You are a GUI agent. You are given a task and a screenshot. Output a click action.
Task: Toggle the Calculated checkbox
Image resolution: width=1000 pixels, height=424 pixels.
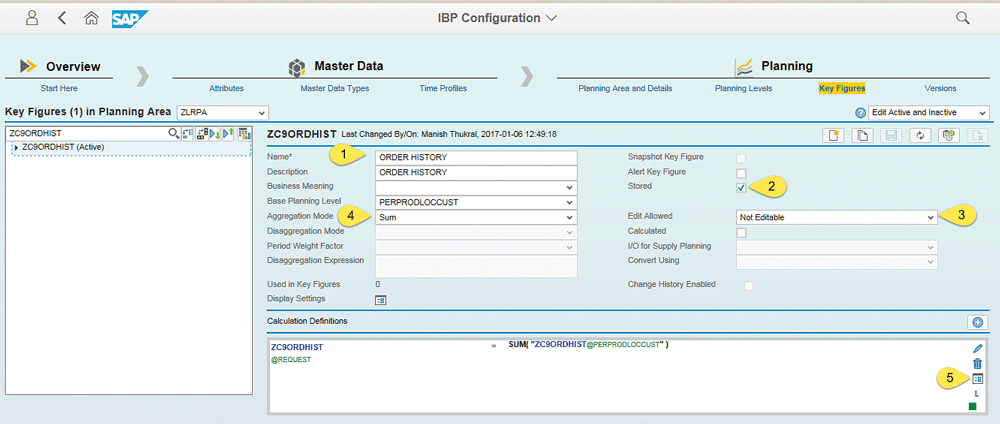741,232
